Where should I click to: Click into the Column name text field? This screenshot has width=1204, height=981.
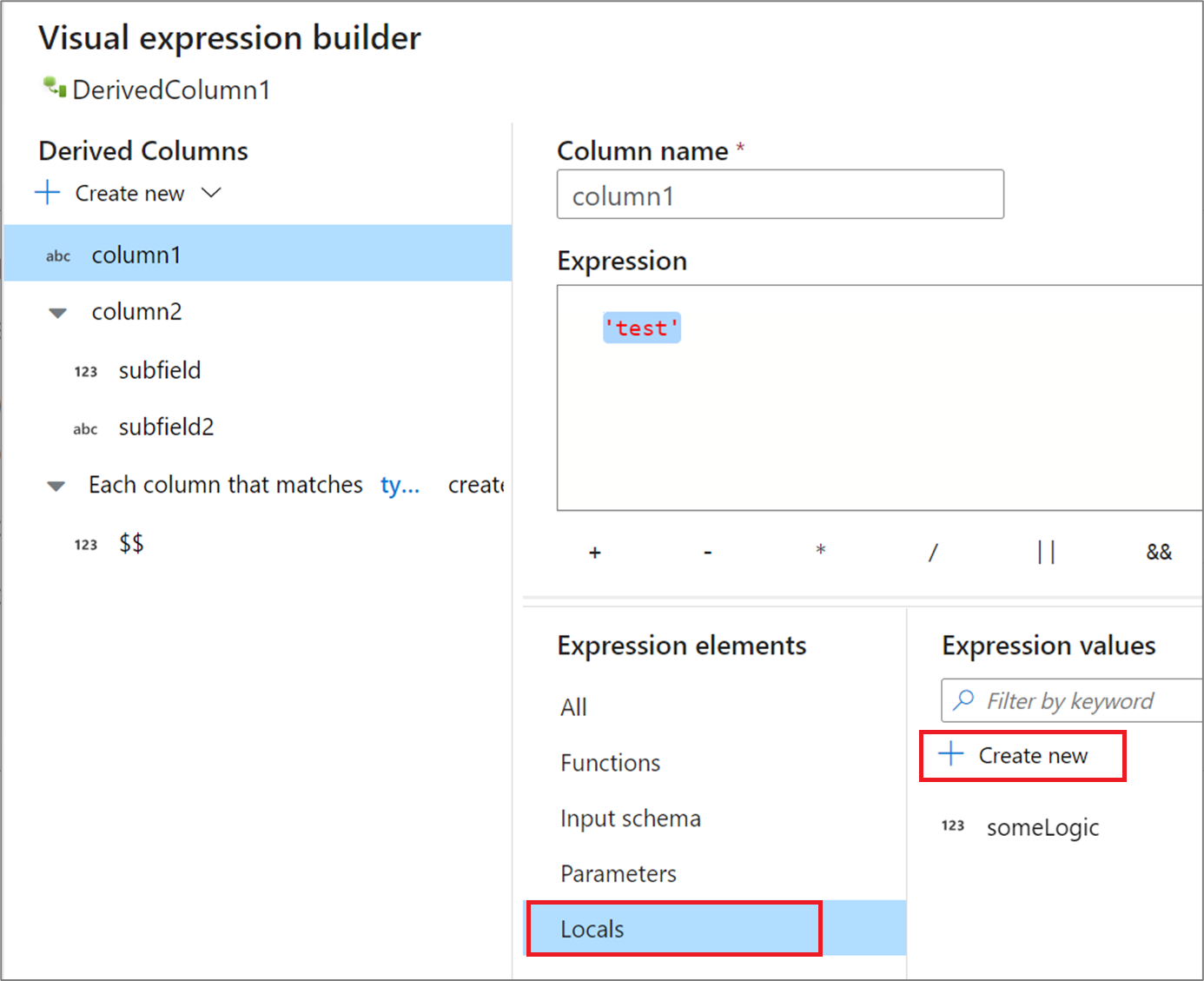[779, 195]
